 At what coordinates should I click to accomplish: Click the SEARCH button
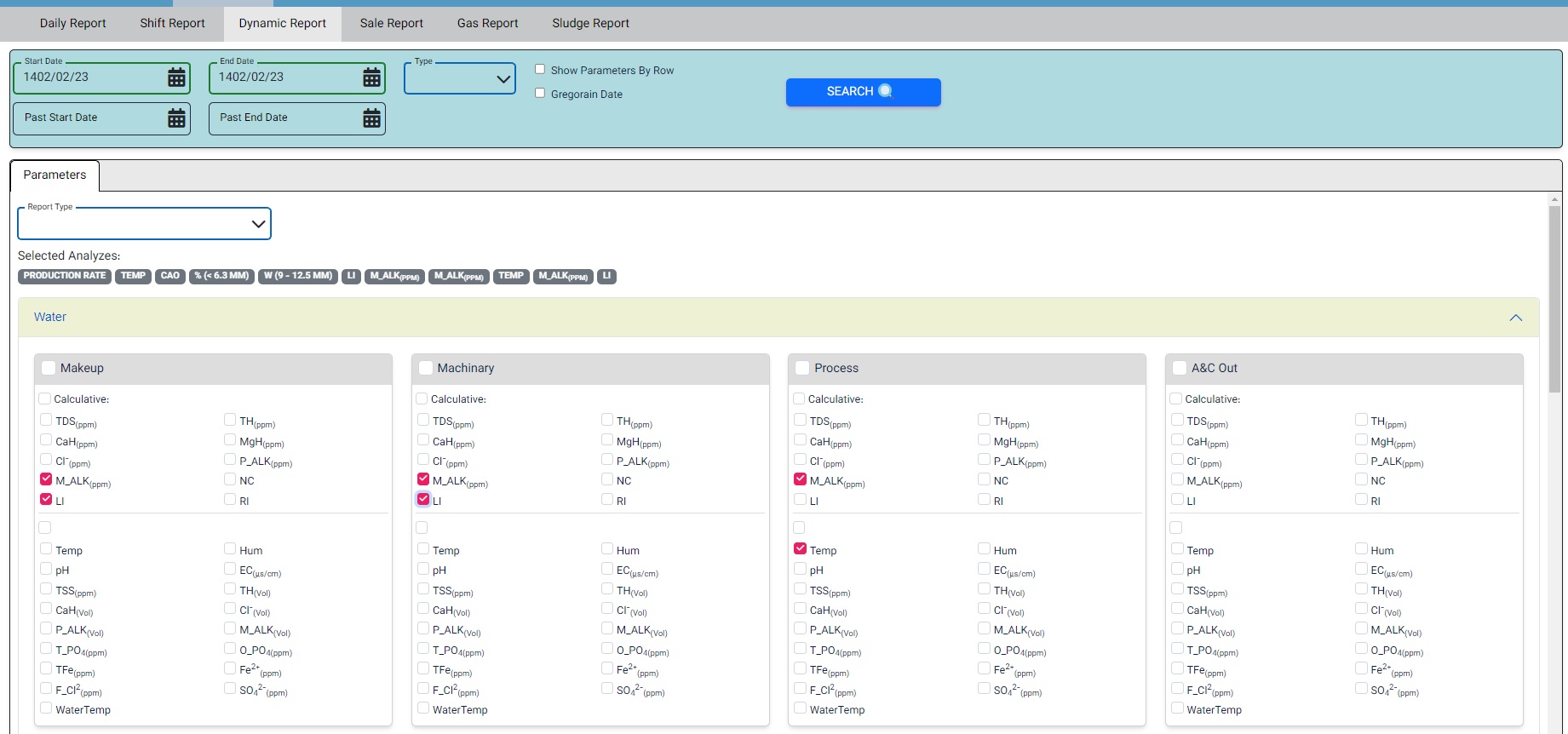coord(863,92)
